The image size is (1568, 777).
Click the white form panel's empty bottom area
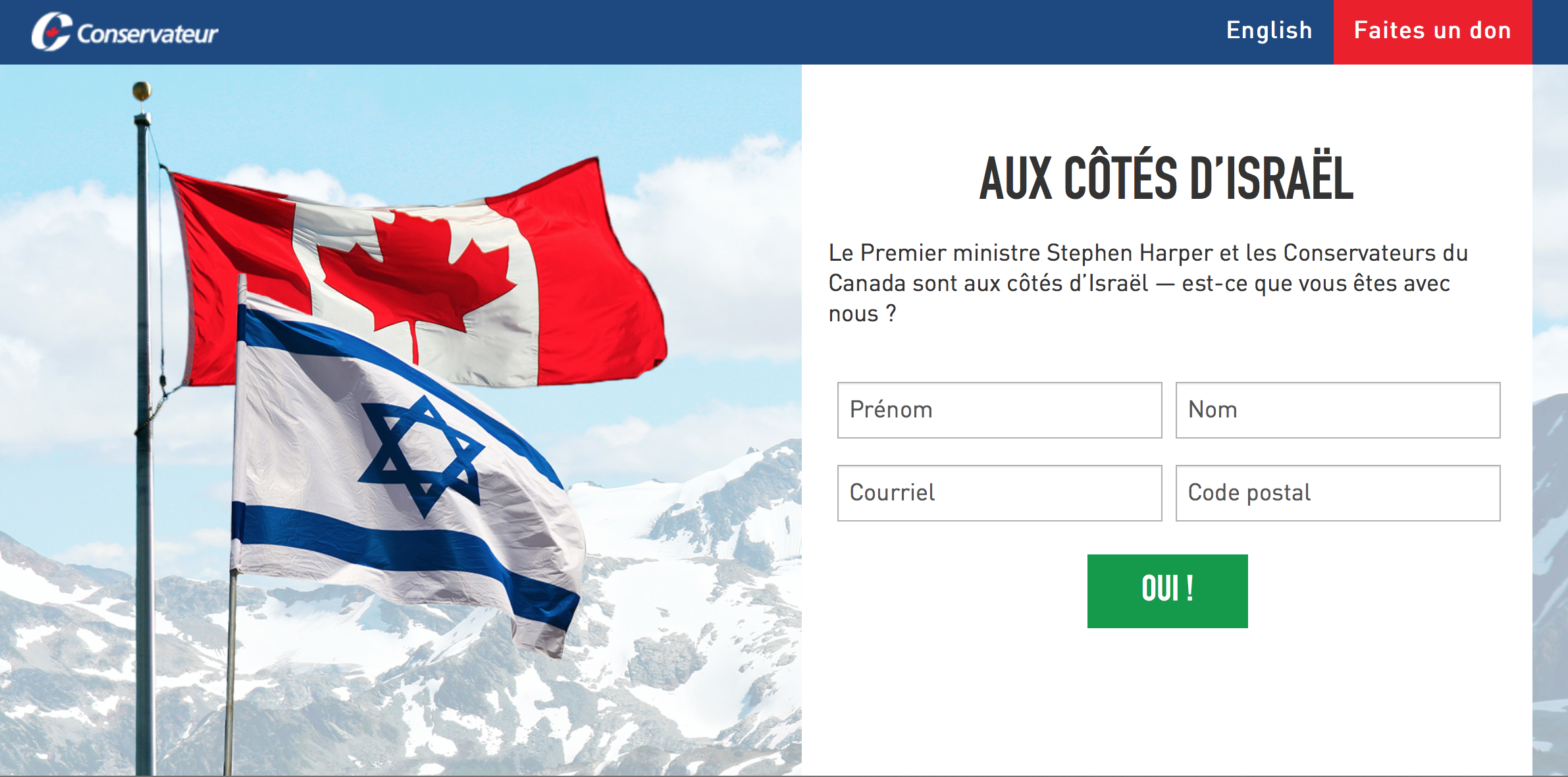click(1166, 711)
